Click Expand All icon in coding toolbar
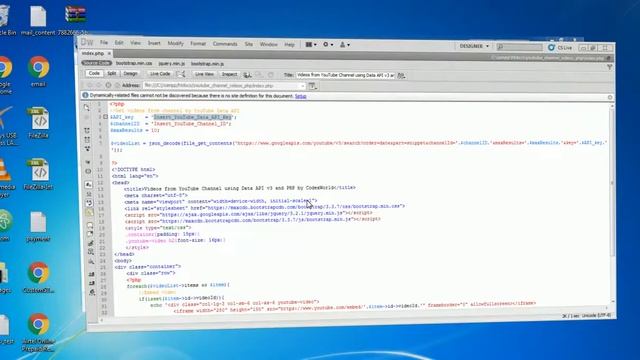The image size is (640, 360). point(88,149)
